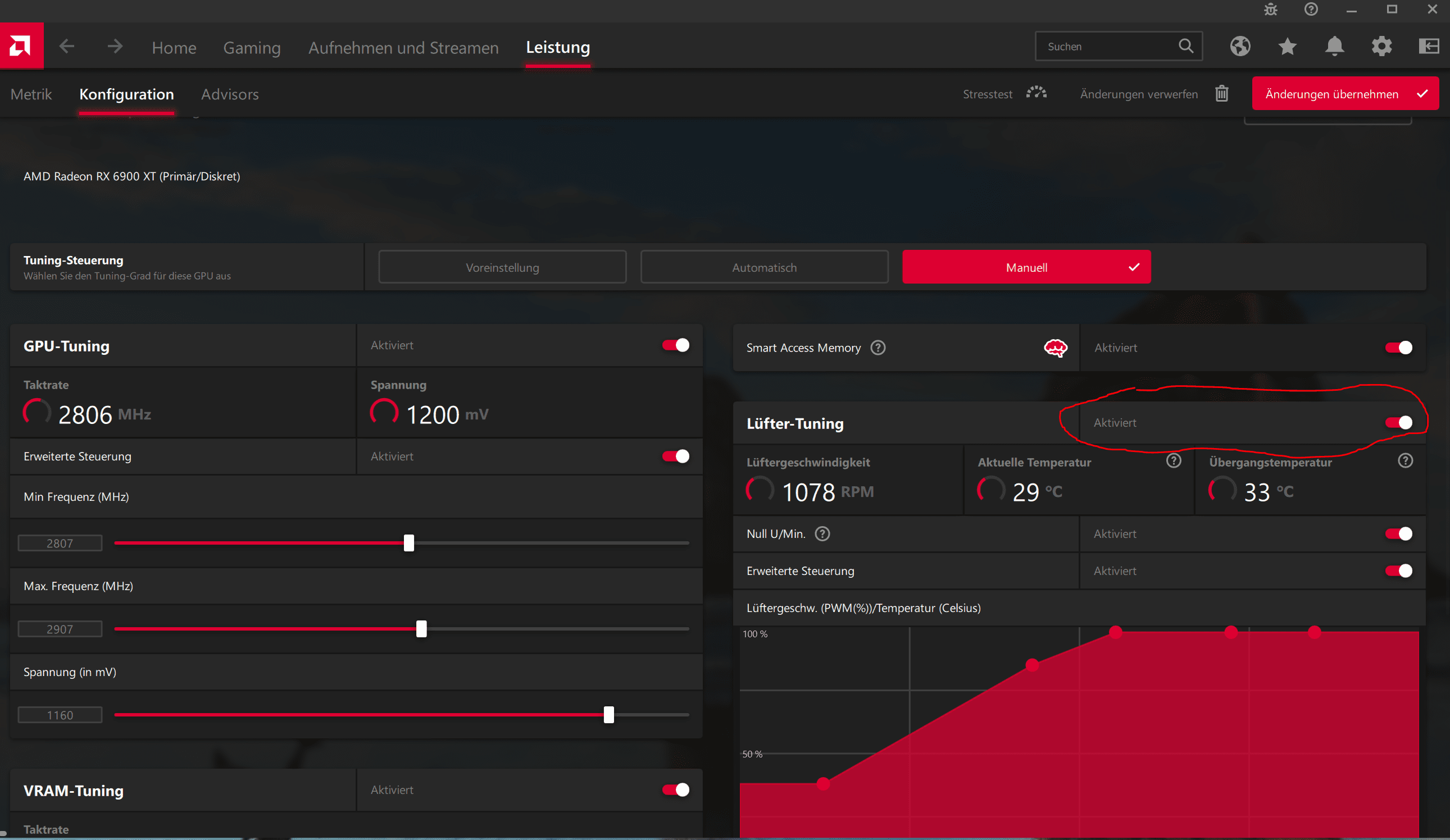The width and height of the screenshot is (1450, 840).
Task: Toggle GPU Erweiterte Steuerung switch
Action: coord(675,456)
